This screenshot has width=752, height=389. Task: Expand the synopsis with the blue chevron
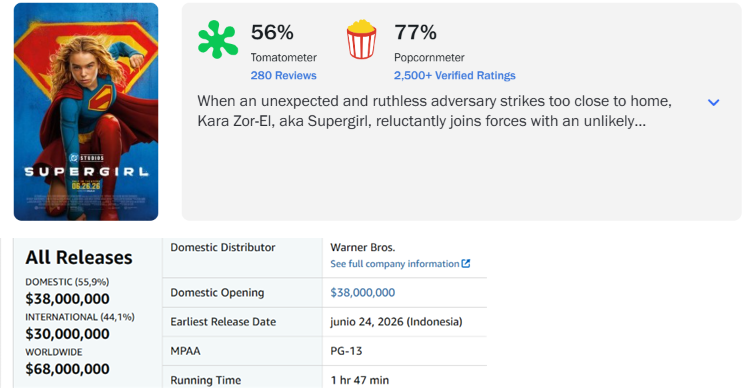[714, 102]
